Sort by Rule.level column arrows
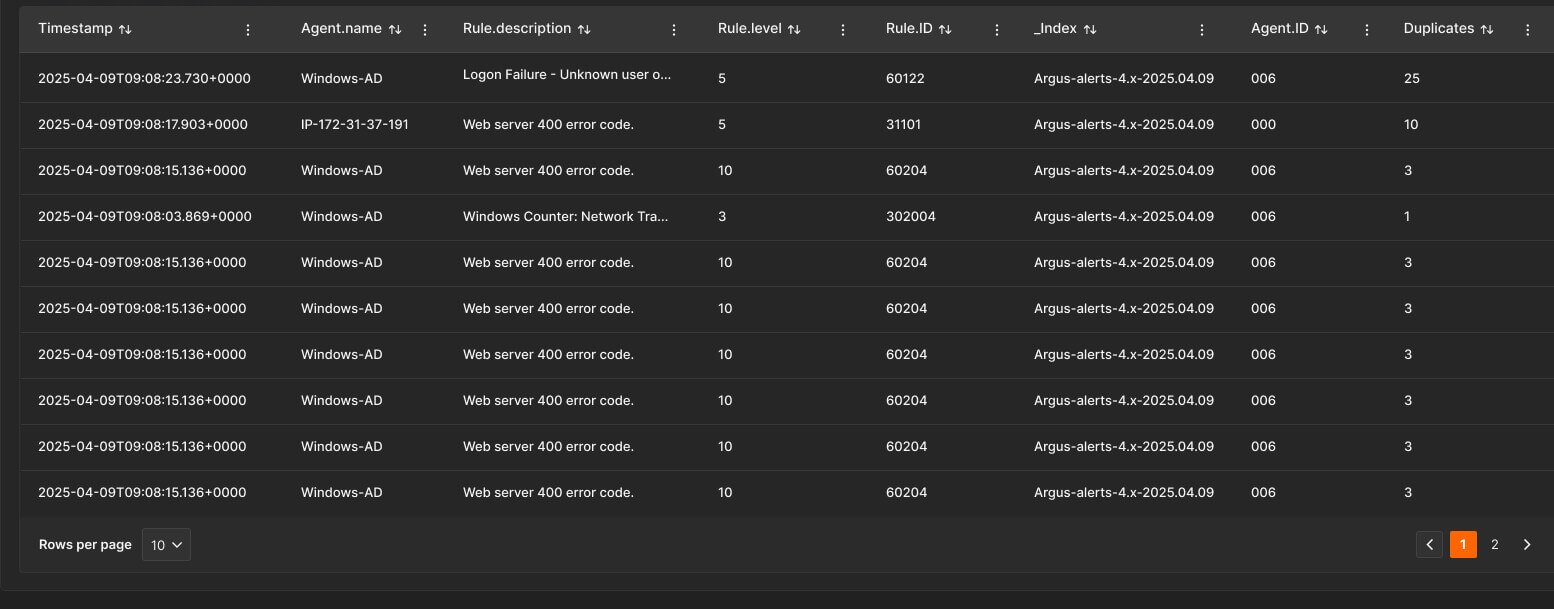This screenshot has width=1554, height=609. click(x=794, y=29)
